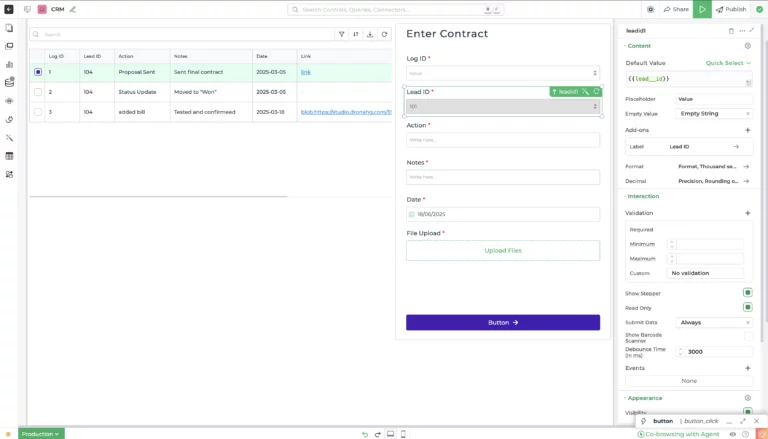Click the Notes text input field
Image resolution: width=768 pixels, height=439 pixels.
coord(502,177)
